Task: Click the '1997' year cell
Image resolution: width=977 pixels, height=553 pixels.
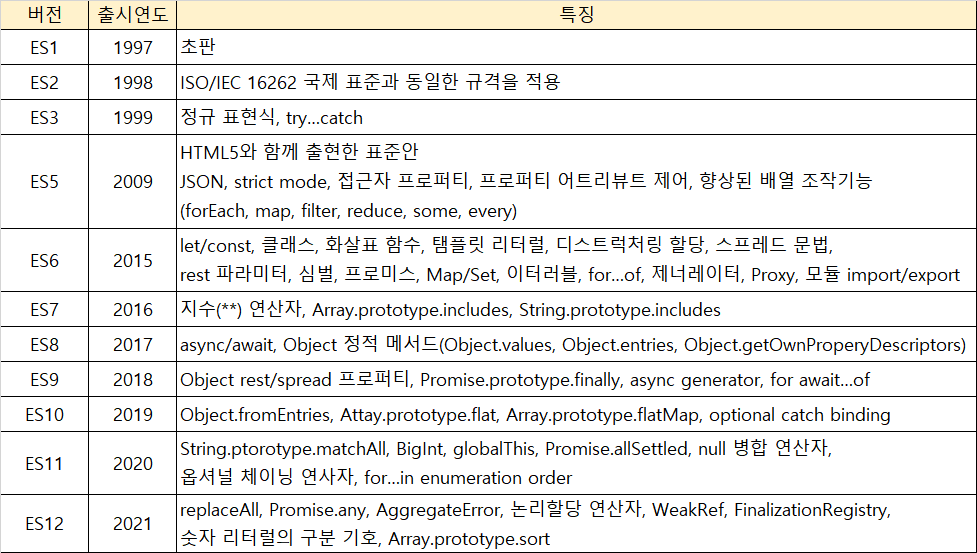Action: (x=133, y=47)
